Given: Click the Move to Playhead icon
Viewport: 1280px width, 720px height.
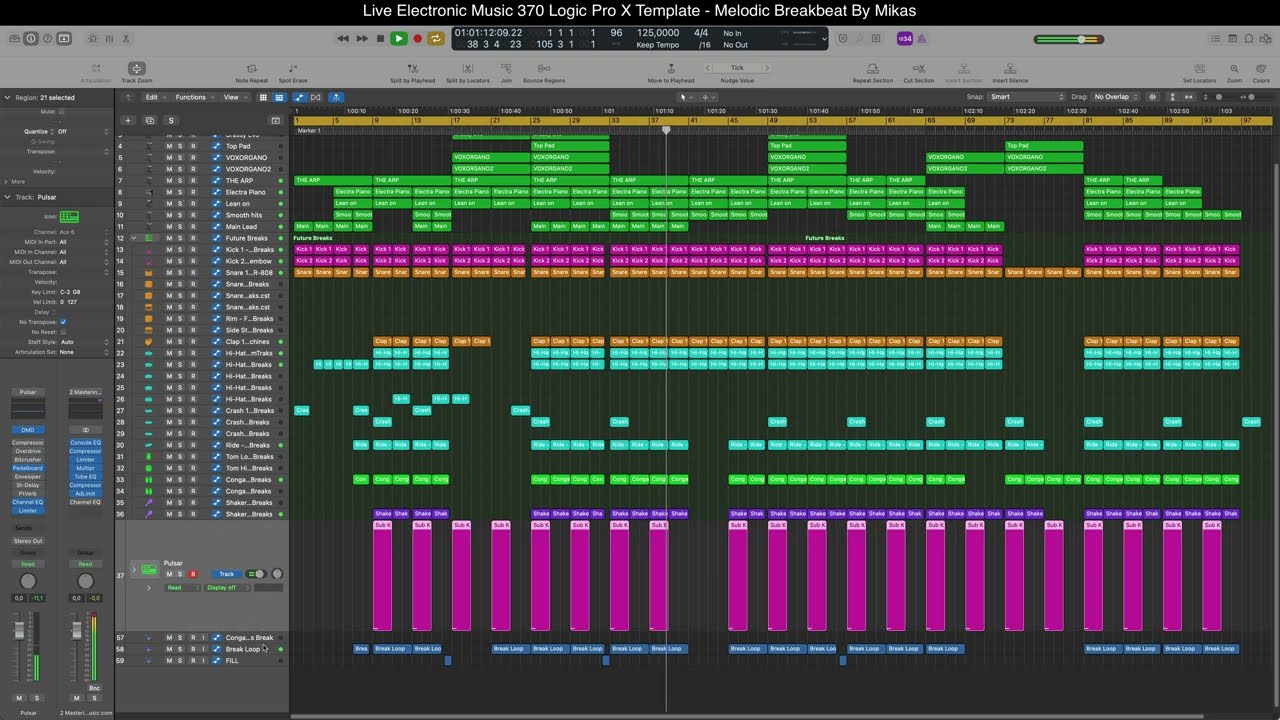Looking at the screenshot, I should (670, 69).
